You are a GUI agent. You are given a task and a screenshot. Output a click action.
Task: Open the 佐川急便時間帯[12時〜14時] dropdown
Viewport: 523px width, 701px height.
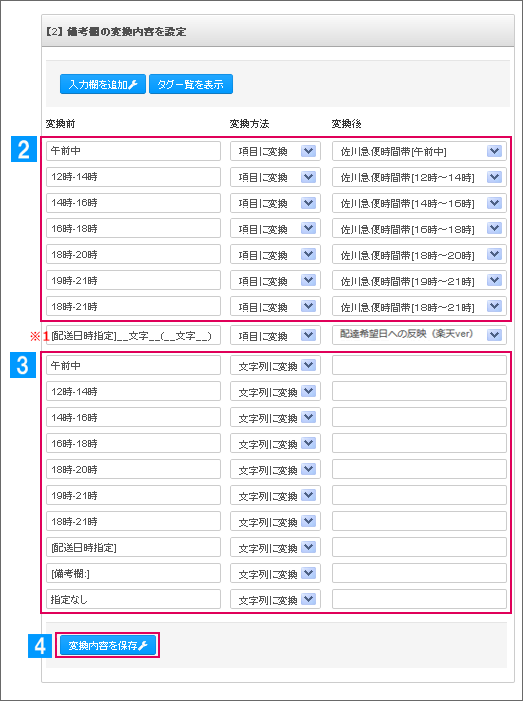point(419,177)
